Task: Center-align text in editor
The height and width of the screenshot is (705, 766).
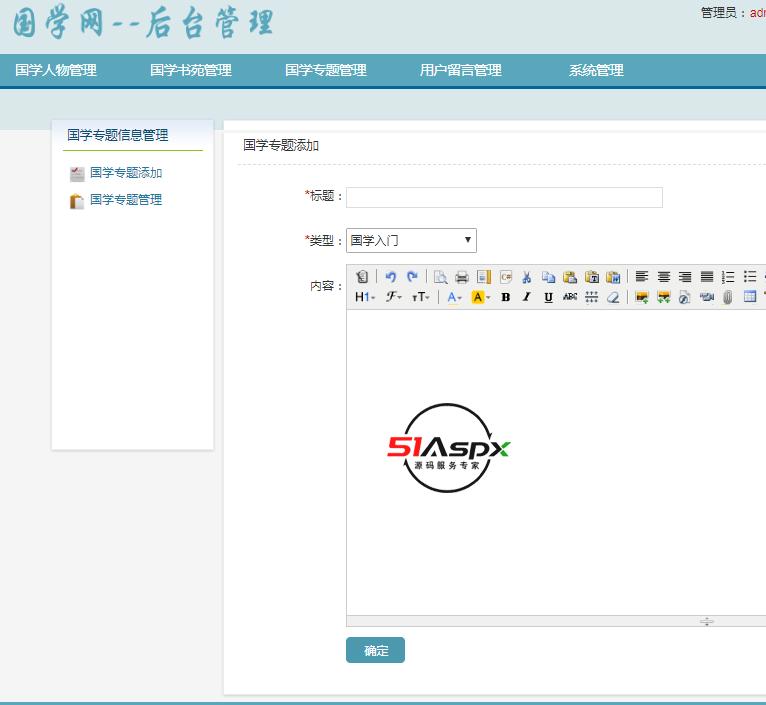Action: (x=663, y=277)
